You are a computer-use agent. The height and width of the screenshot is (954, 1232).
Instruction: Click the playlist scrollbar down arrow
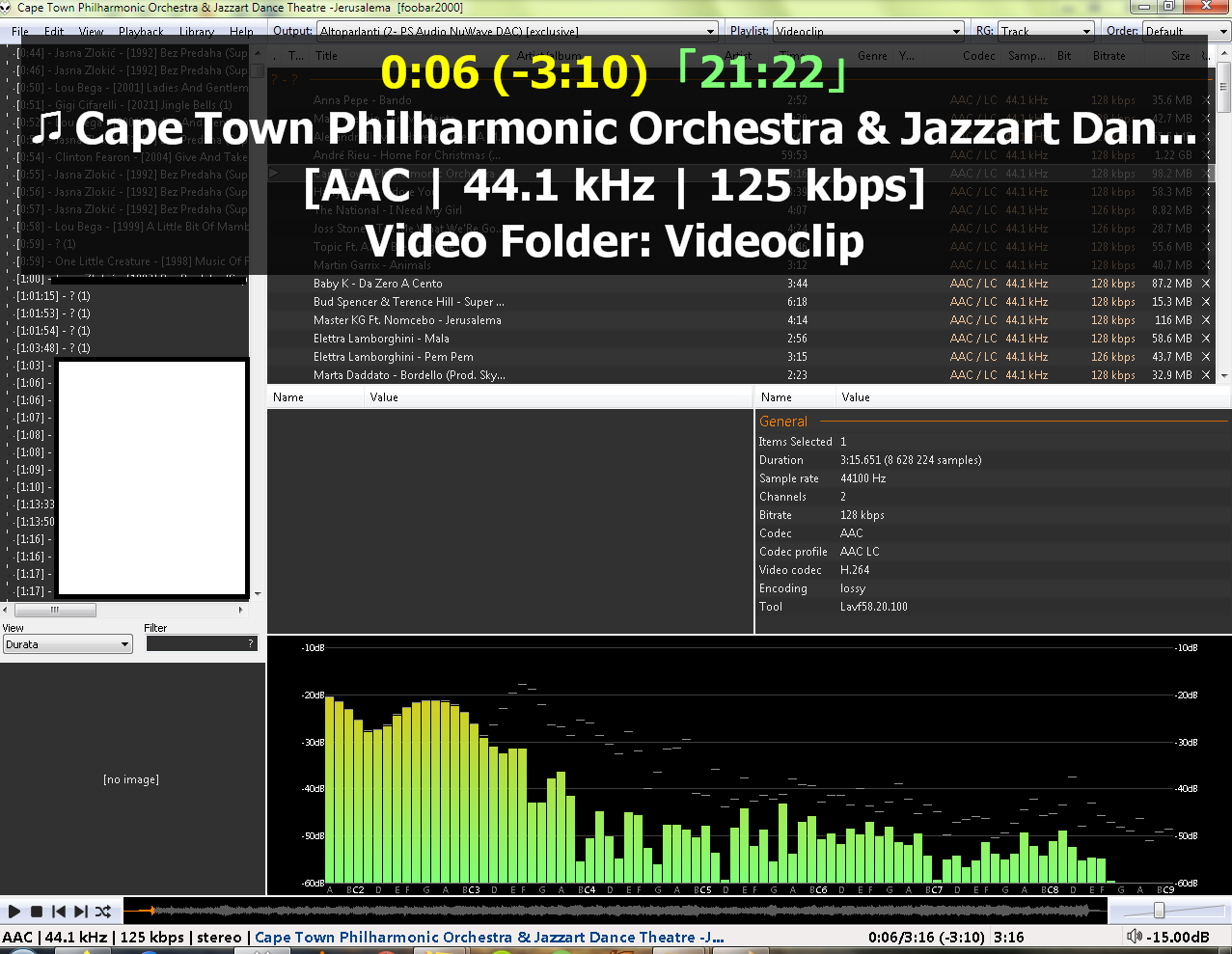point(1224,376)
